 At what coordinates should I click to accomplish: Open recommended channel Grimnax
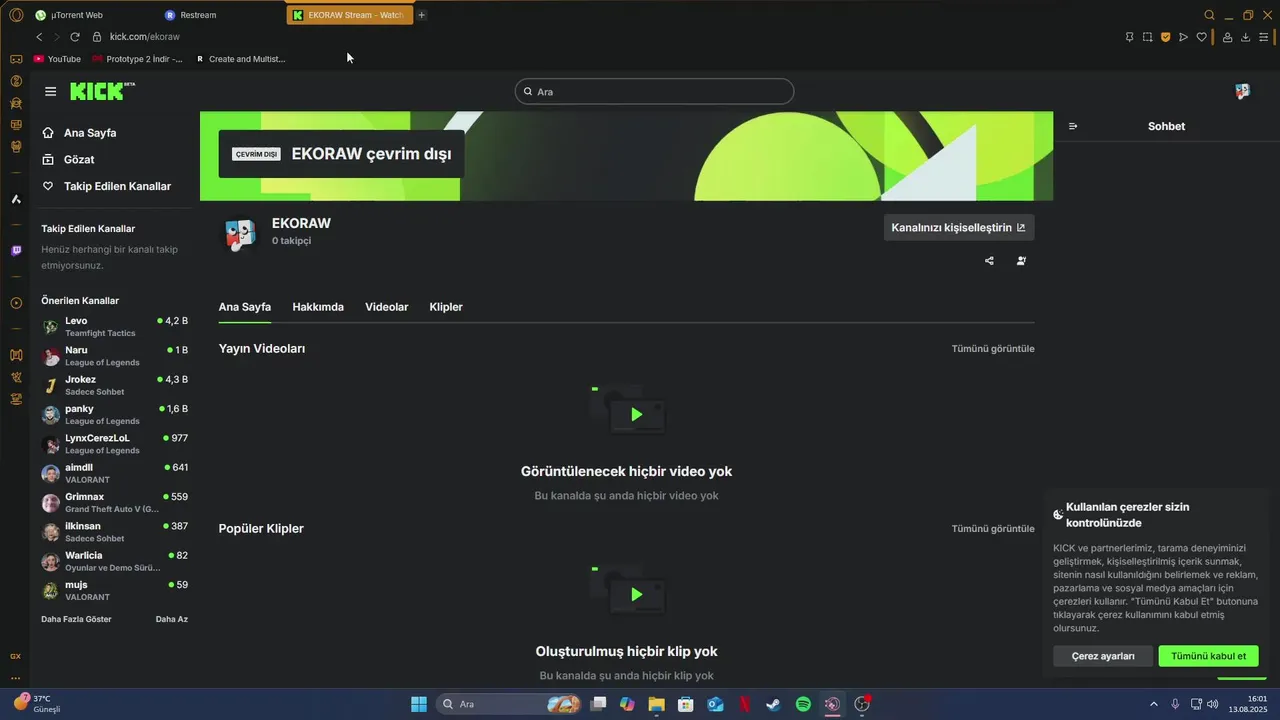114,502
